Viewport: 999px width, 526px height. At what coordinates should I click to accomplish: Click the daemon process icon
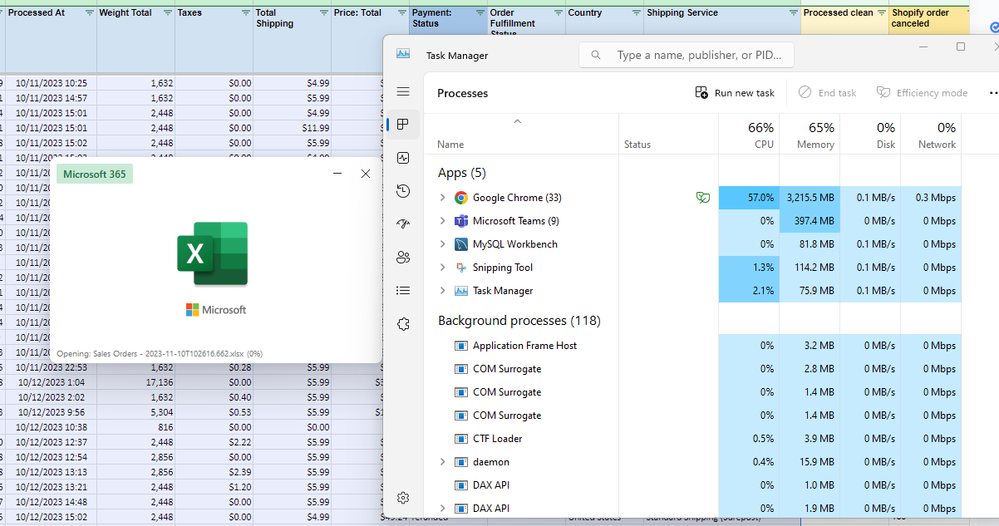[x=461, y=462]
